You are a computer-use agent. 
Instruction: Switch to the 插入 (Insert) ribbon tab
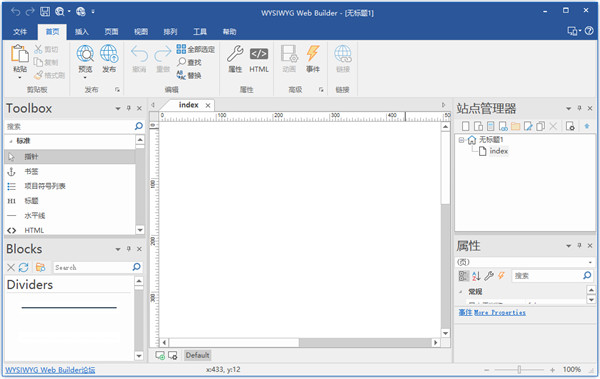(82, 32)
